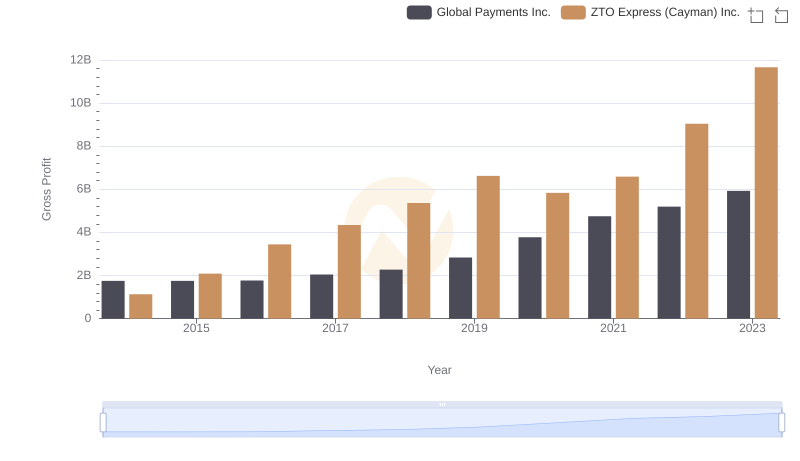
Task: Select the Global Payments 2016 bar
Action: pos(252,299)
